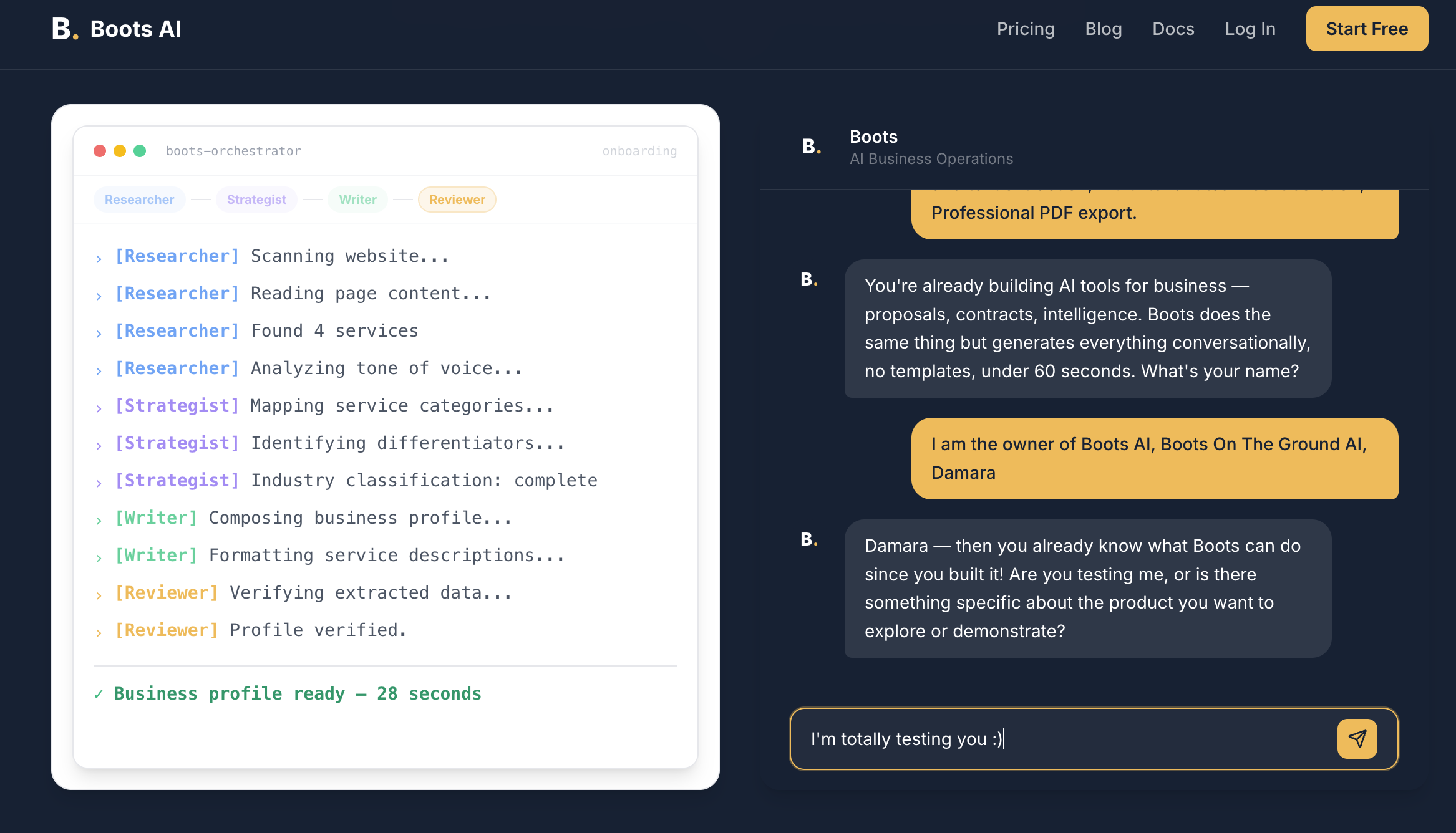Image resolution: width=1456 pixels, height=833 pixels.
Task: Click the Boots avatar next to 'AI Business Operations'
Action: [x=810, y=146]
